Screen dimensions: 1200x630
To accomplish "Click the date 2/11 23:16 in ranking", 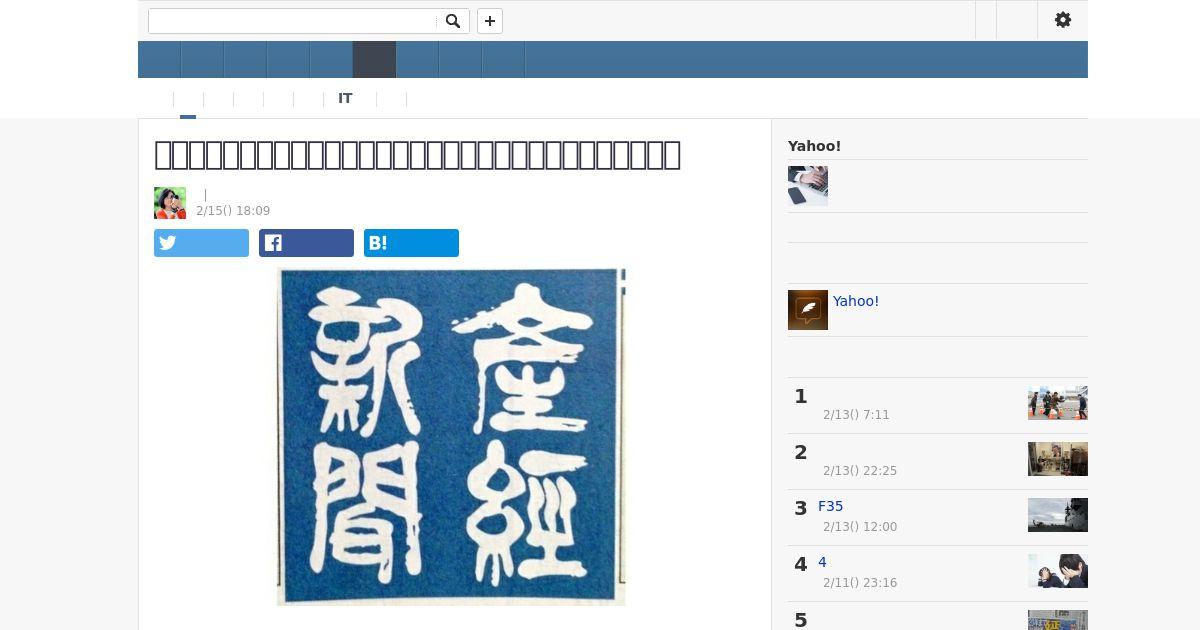I will 860,583.
